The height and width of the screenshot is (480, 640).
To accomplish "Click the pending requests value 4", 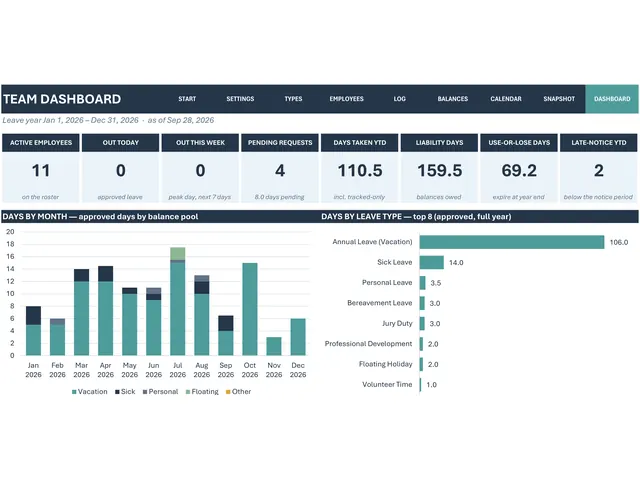I will coord(280,171).
